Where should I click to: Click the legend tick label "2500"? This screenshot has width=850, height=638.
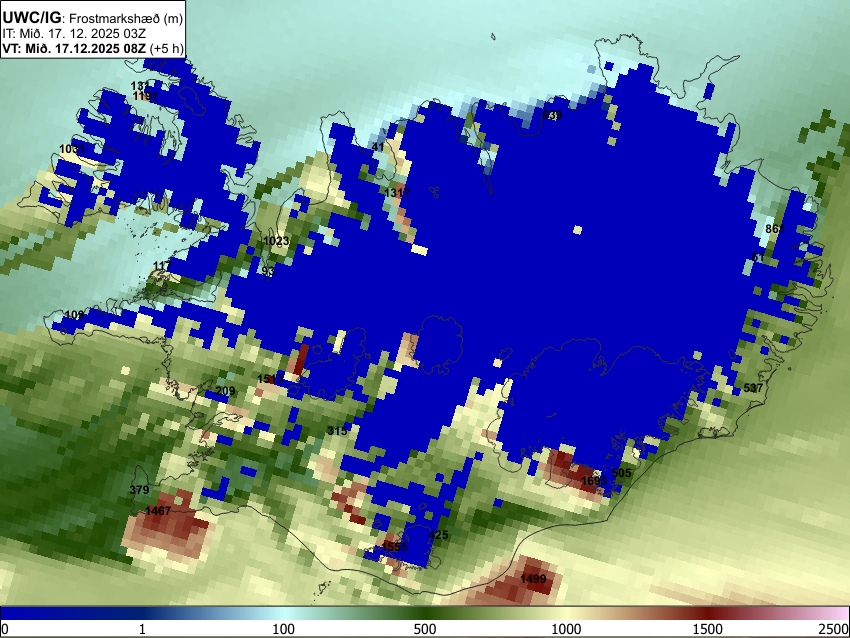pos(835,629)
